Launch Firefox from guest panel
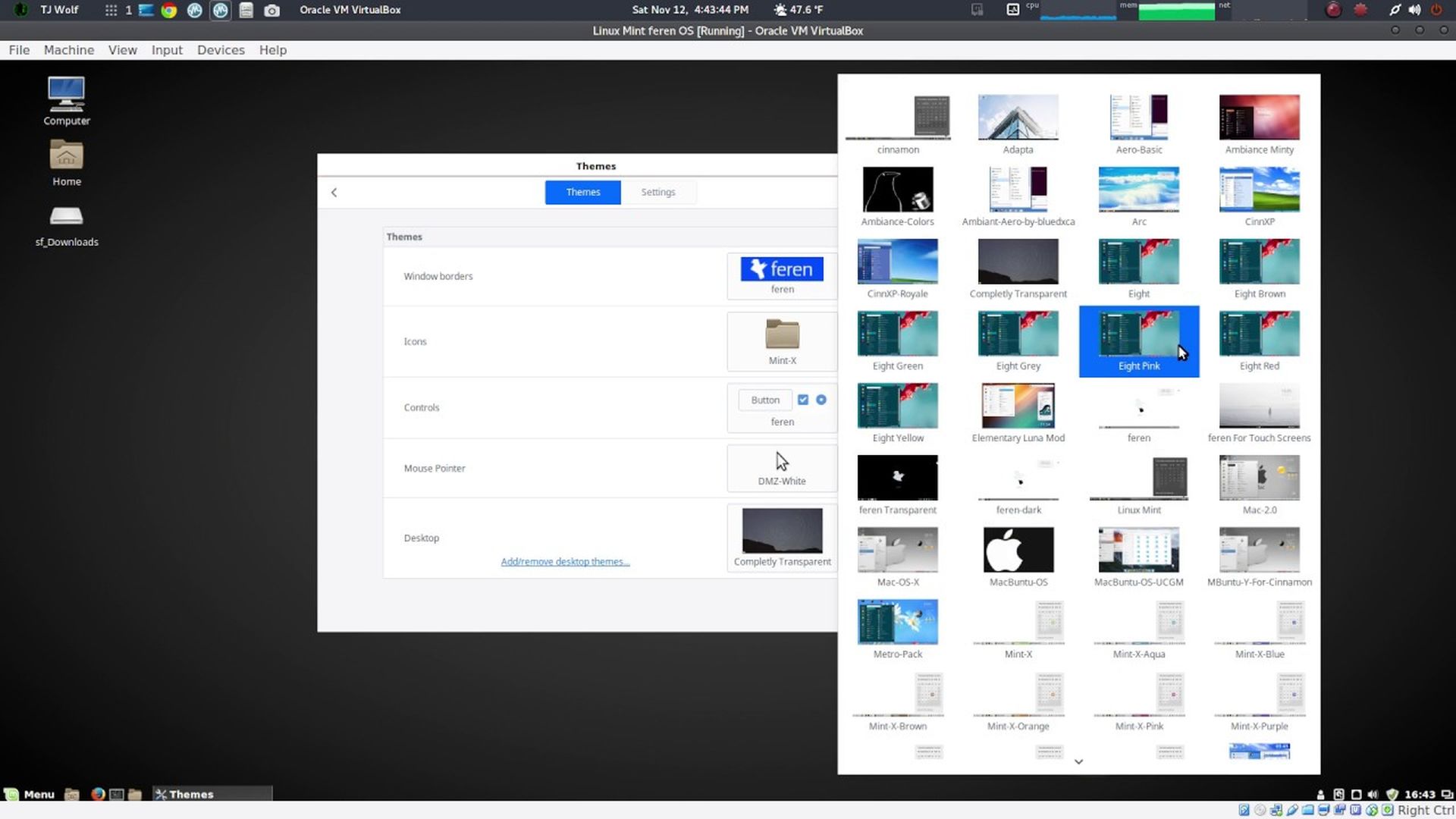Image resolution: width=1456 pixels, height=819 pixels. pos(98,794)
